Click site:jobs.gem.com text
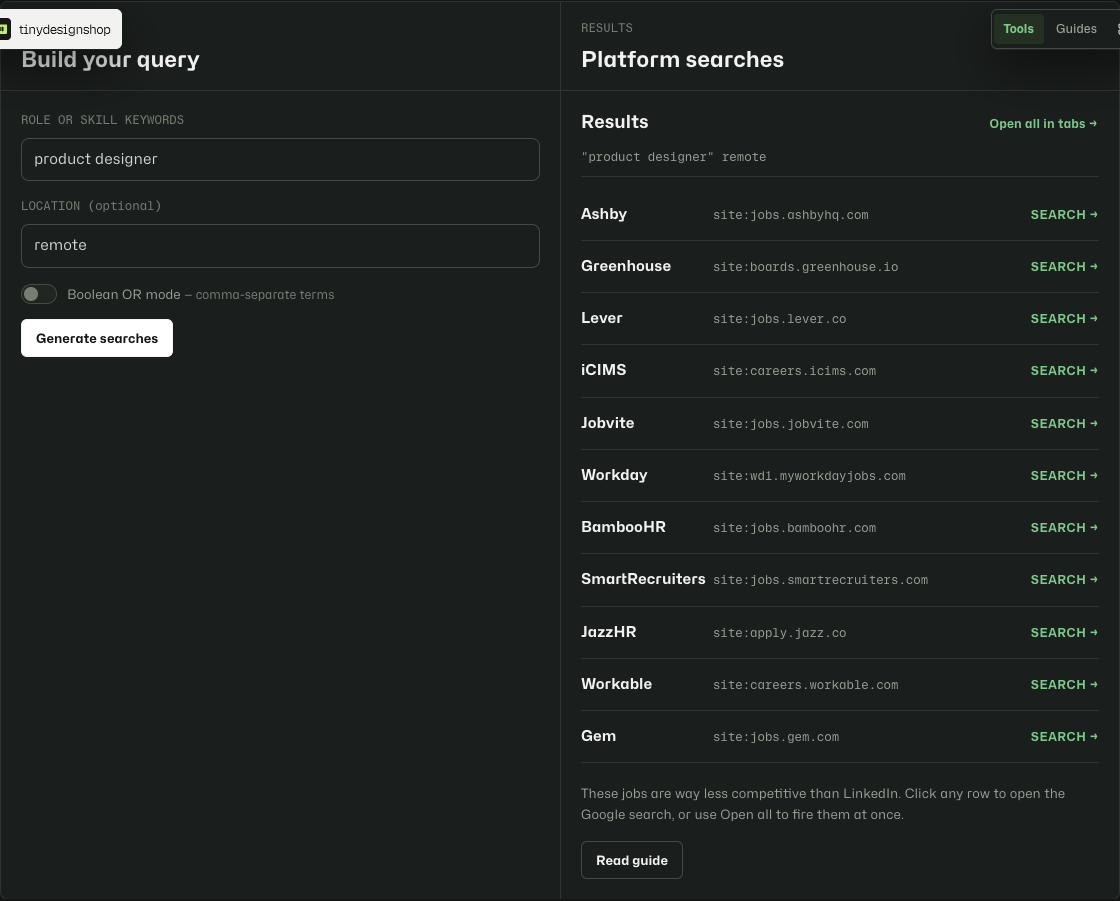 pos(776,737)
